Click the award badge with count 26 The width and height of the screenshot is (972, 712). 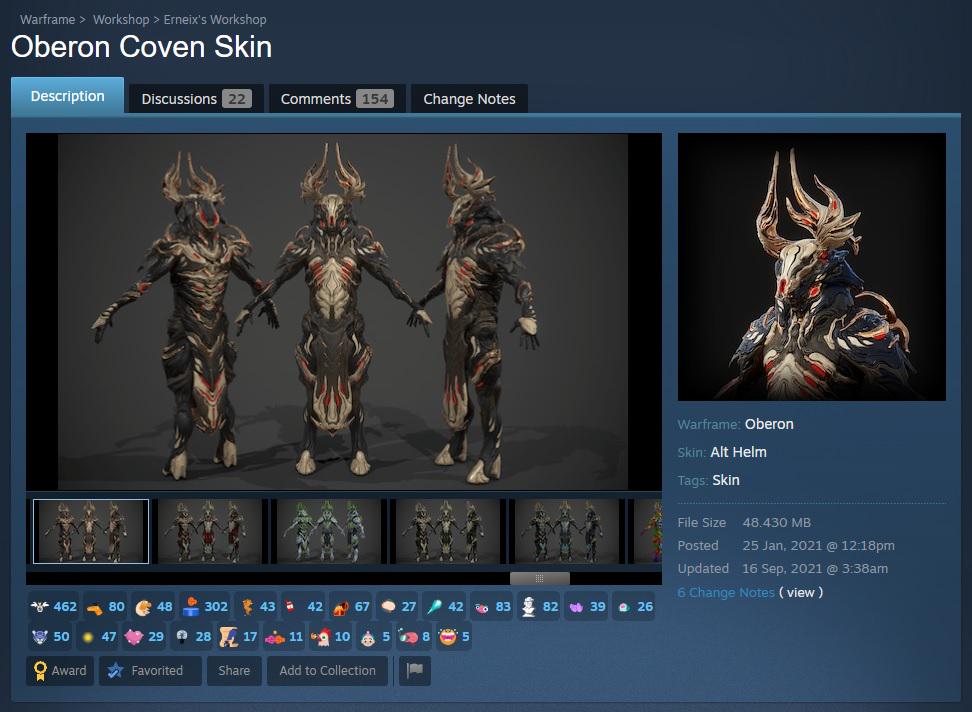click(634, 606)
